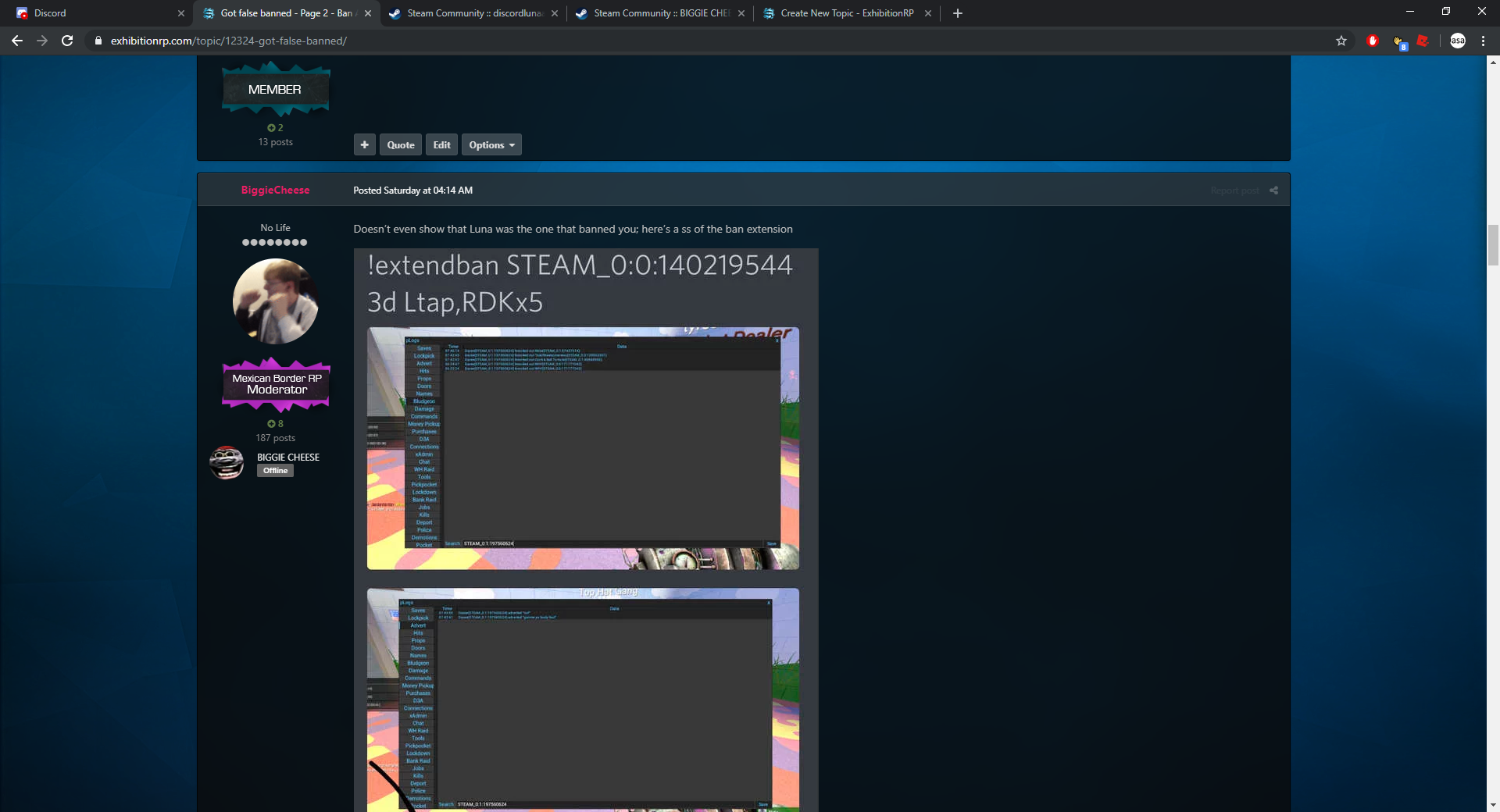The height and width of the screenshot is (812, 1500).
Task: Close the Steam Community BIGGIE CHEESE tab
Action: coord(741,13)
